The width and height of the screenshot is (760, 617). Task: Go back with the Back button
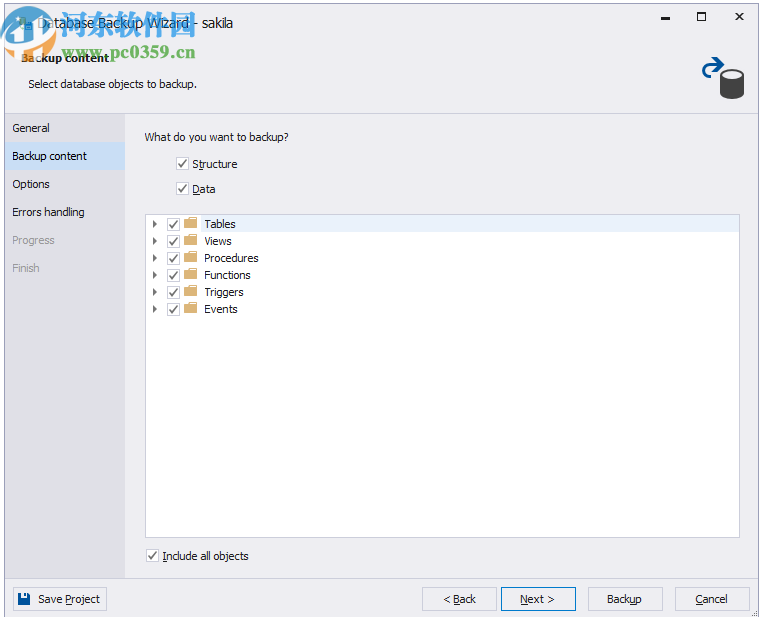[459, 599]
